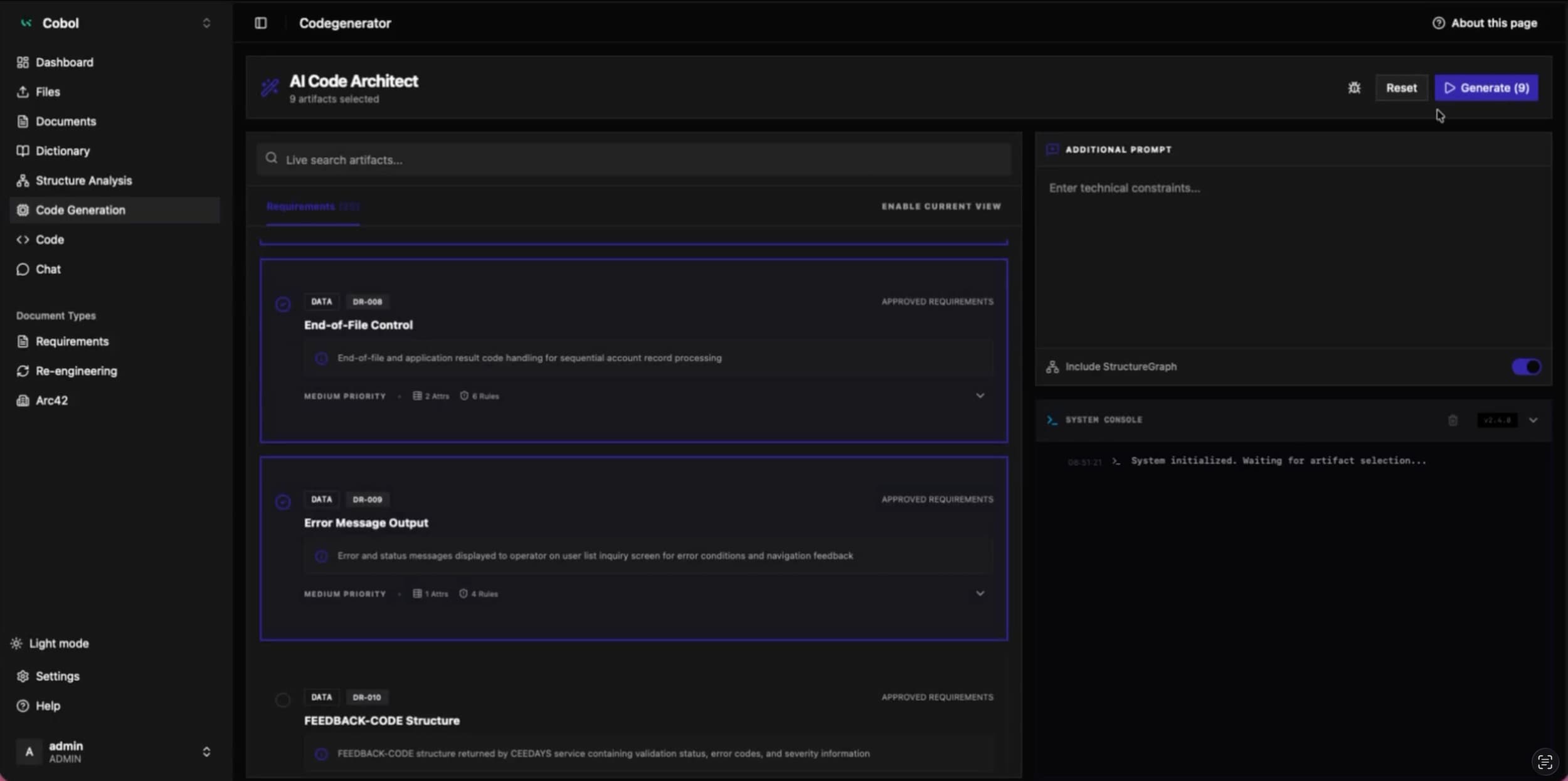The image size is (1568, 781).
Task: Click the Files upload icon
Action: pos(23,92)
